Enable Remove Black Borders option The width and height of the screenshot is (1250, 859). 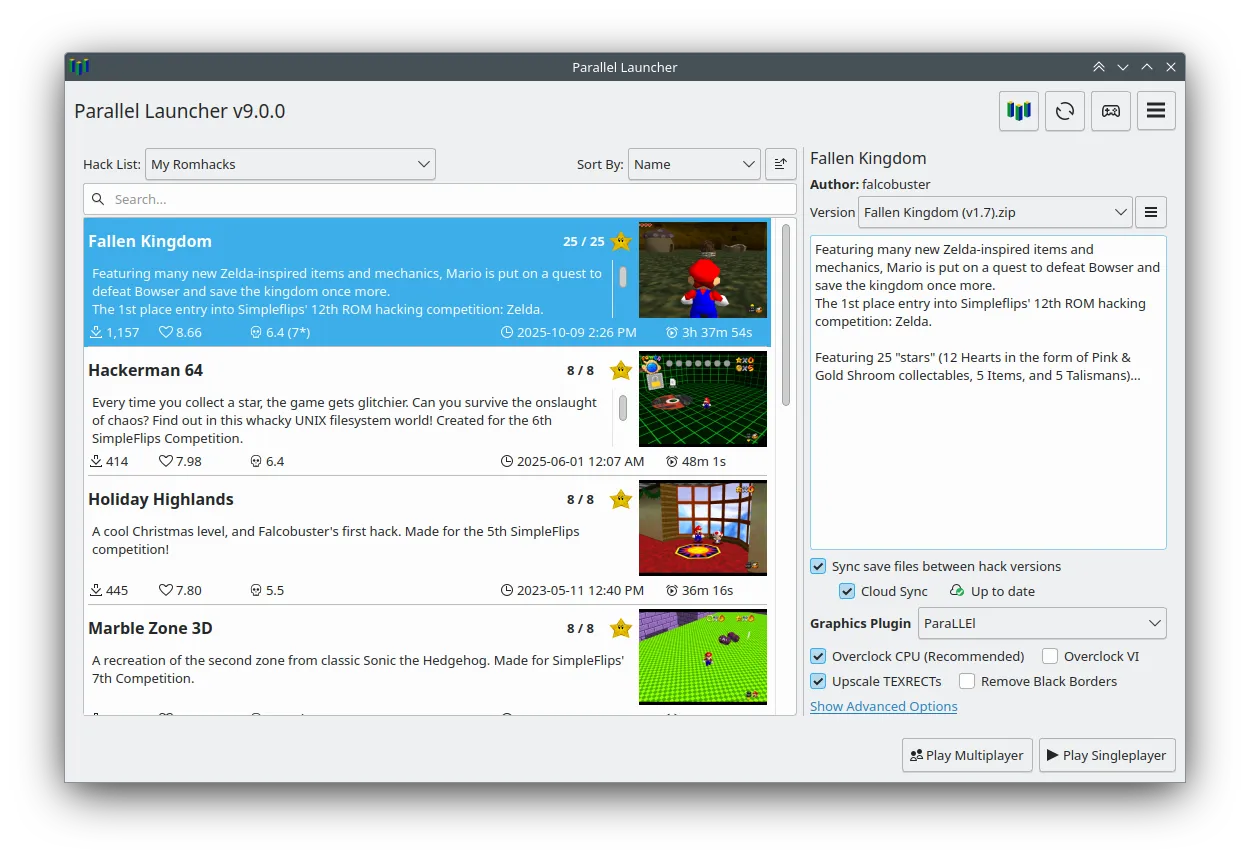click(x=967, y=681)
